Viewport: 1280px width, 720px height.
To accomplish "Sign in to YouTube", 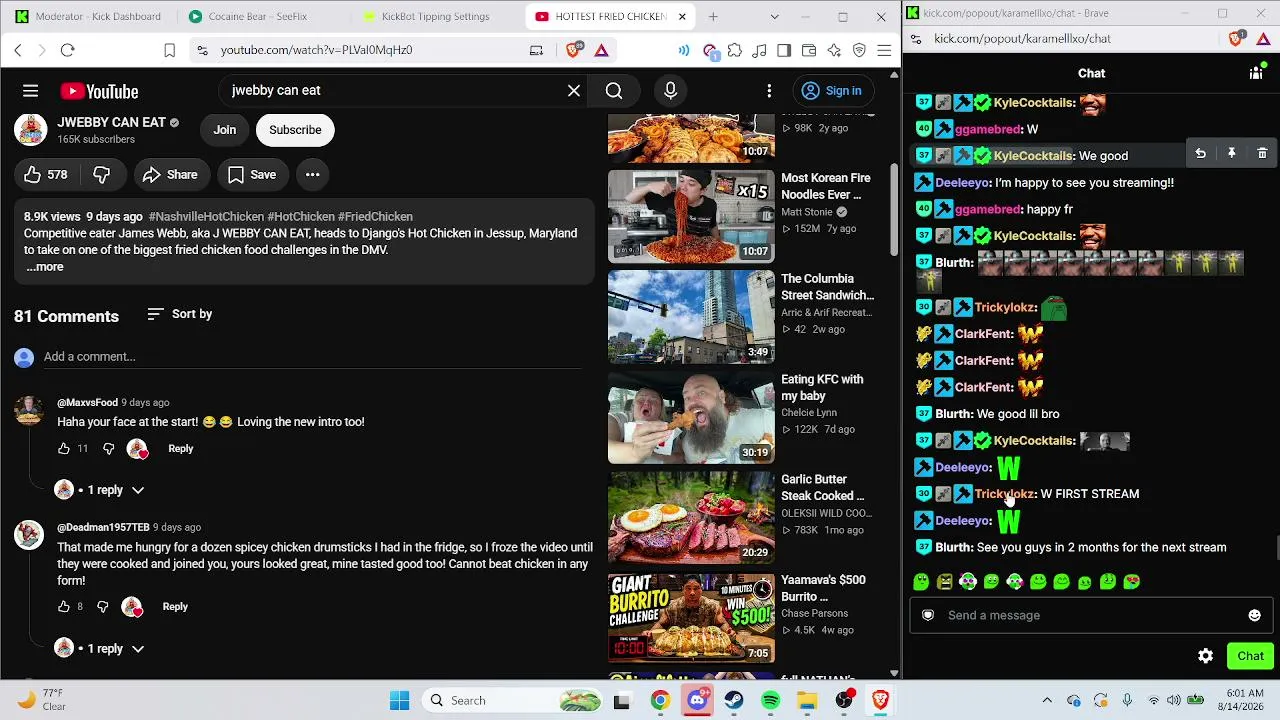I will point(832,91).
